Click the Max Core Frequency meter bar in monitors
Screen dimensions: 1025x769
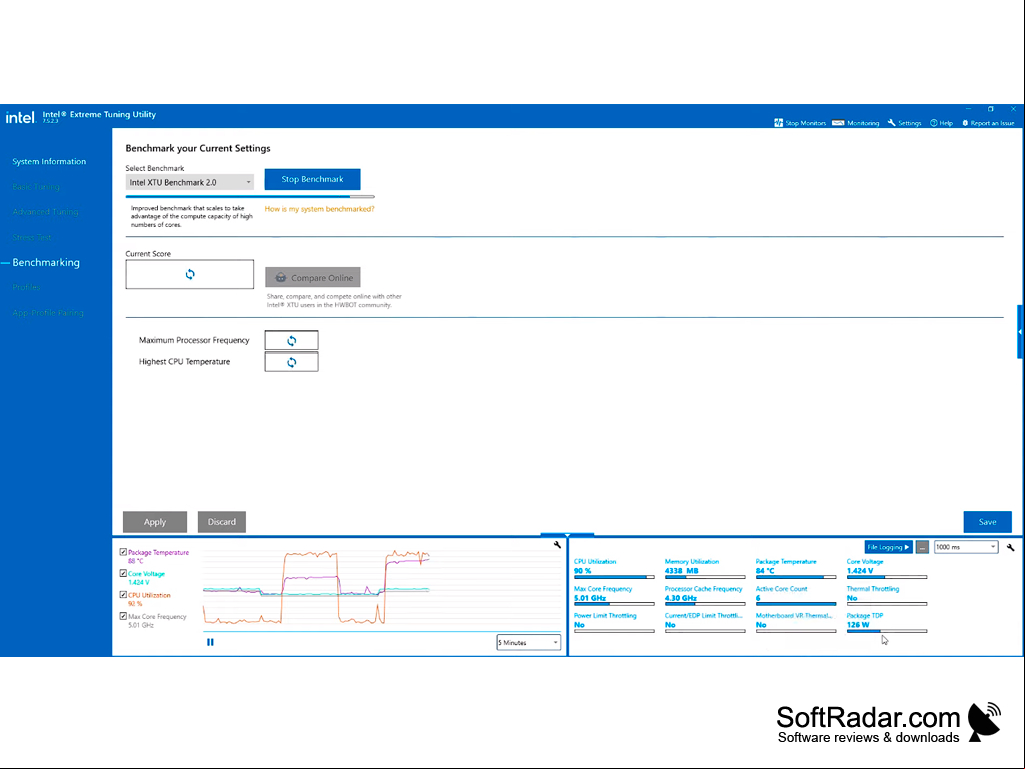pyautogui.click(x=614, y=604)
